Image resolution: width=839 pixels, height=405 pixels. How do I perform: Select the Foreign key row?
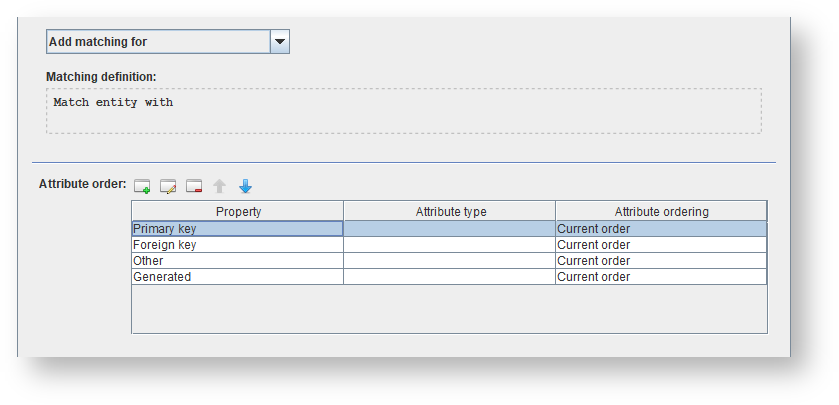[237, 245]
